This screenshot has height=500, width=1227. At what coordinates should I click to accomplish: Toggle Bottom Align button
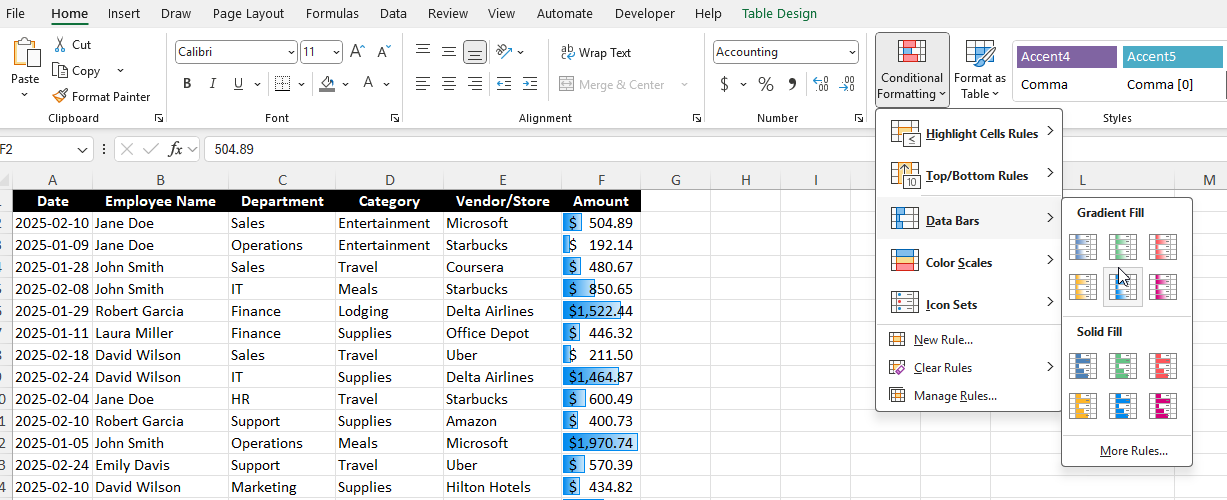point(475,52)
